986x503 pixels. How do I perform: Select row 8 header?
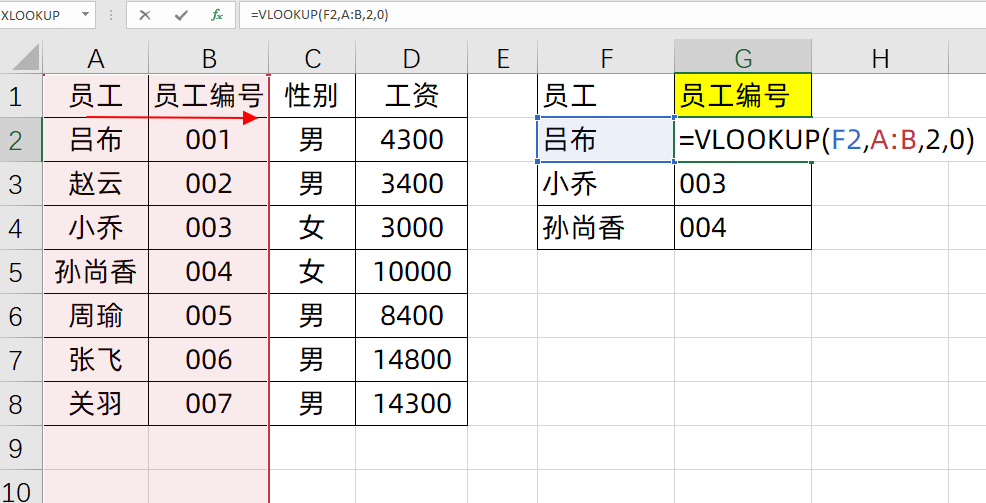coord(20,404)
